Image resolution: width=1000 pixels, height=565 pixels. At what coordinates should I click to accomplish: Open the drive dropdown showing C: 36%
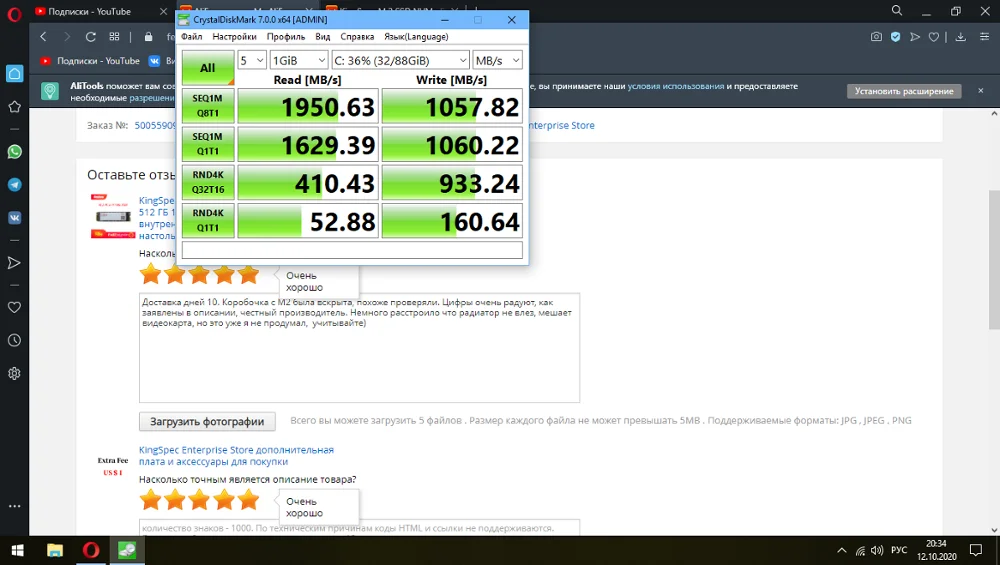(x=401, y=61)
